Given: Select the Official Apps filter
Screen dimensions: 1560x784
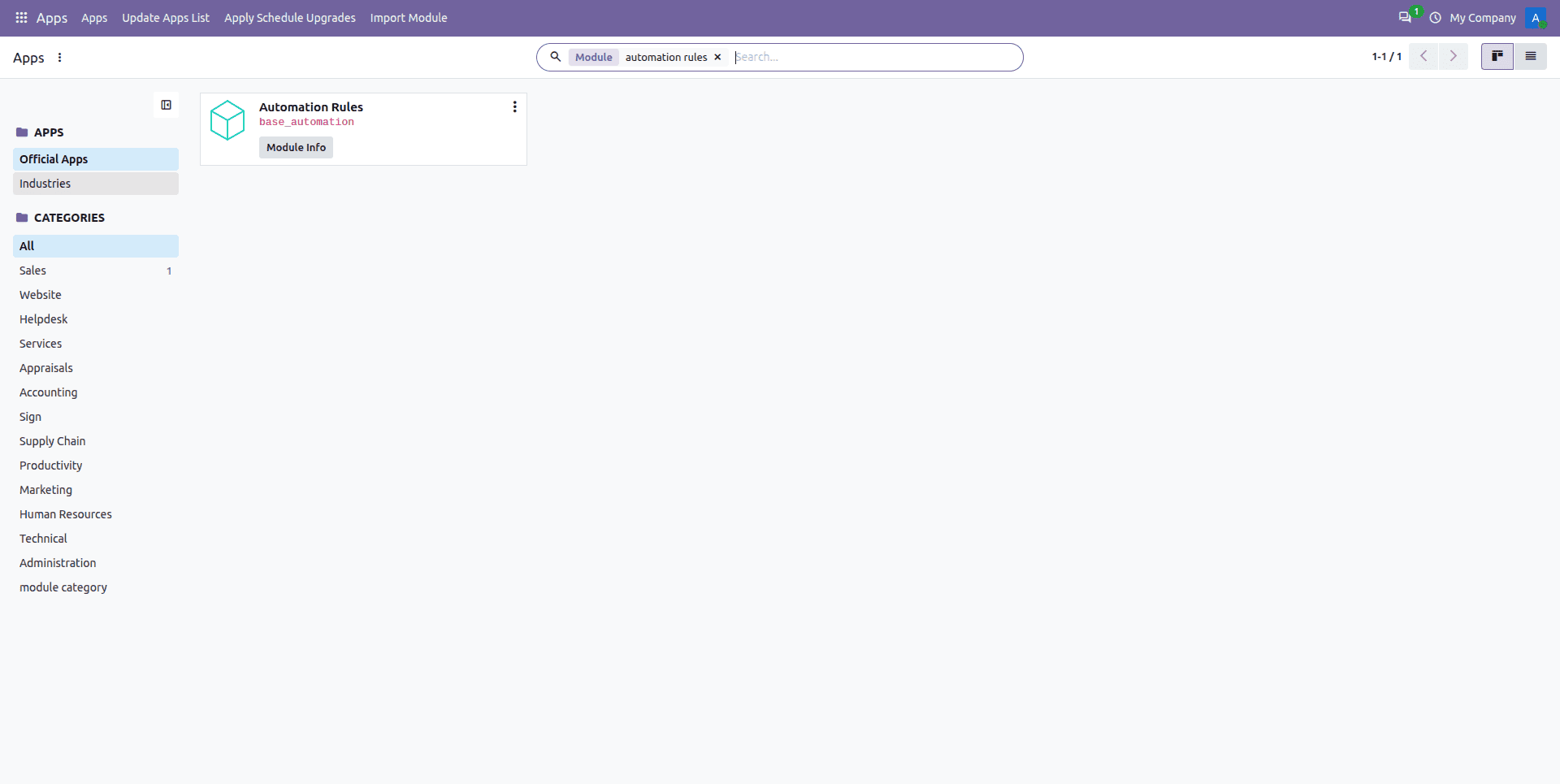Looking at the screenshot, I should pos(96,159).
